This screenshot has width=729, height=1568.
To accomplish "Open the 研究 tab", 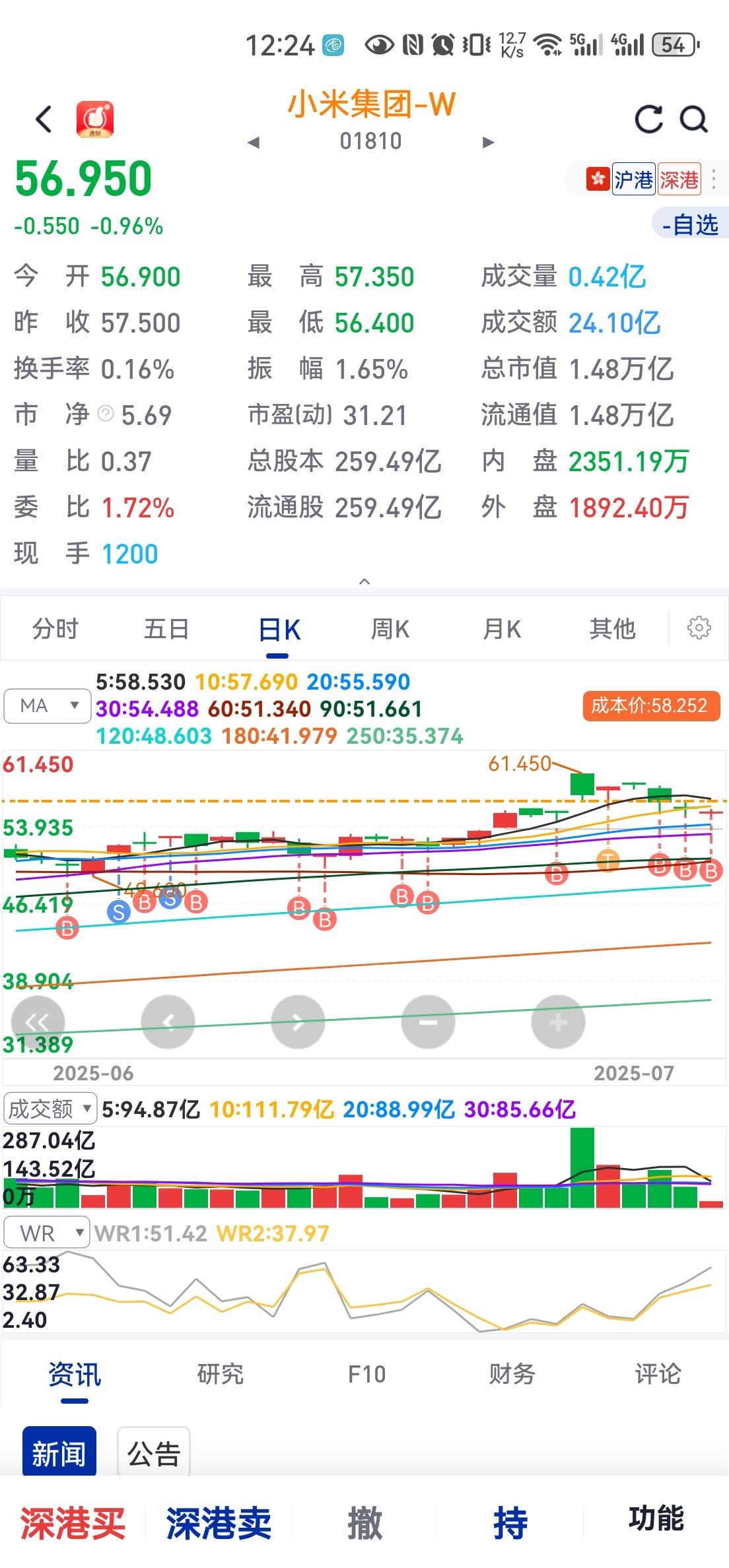I will pos(221,1374).
